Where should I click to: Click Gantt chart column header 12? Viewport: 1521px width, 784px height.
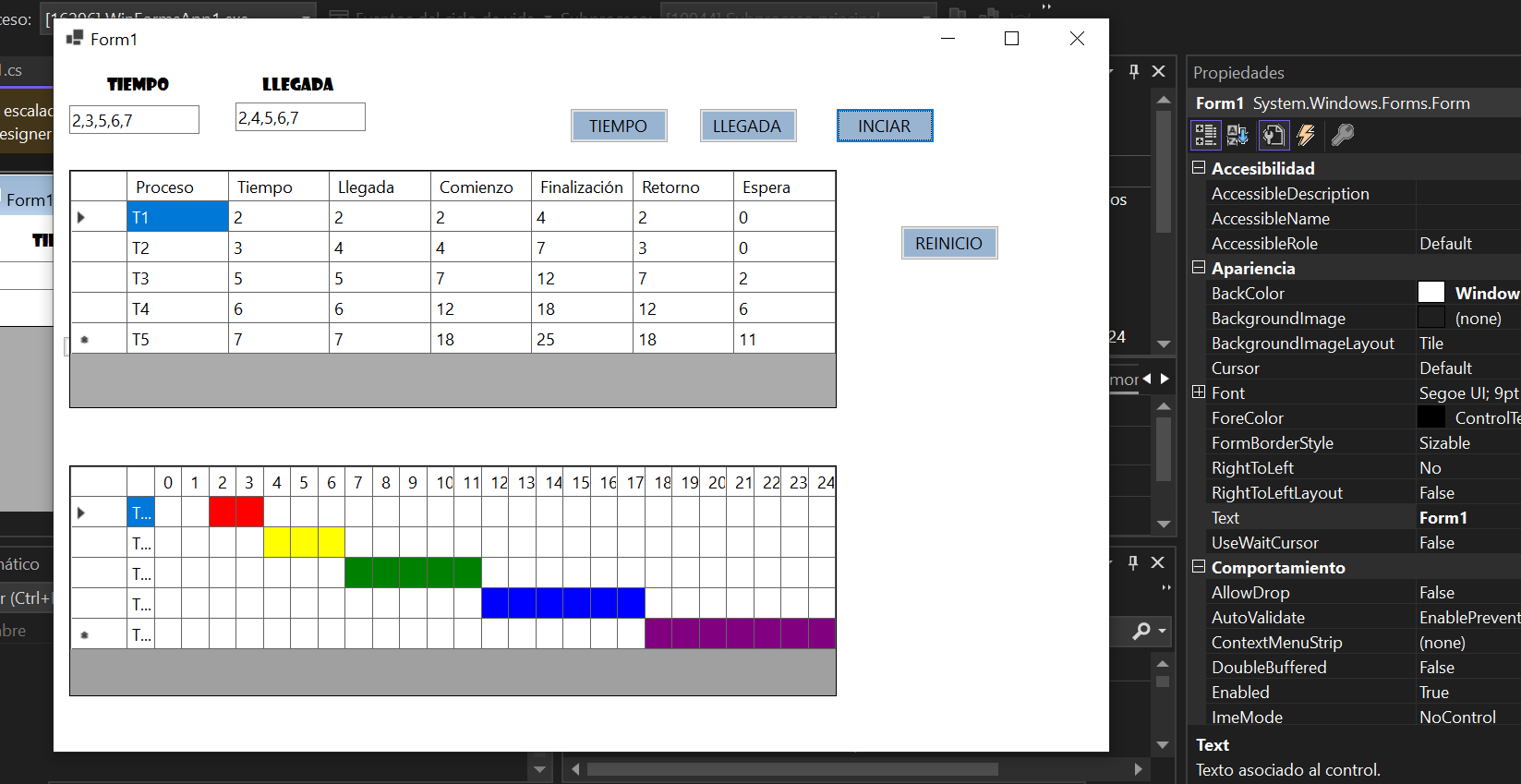tap(495, 482)
